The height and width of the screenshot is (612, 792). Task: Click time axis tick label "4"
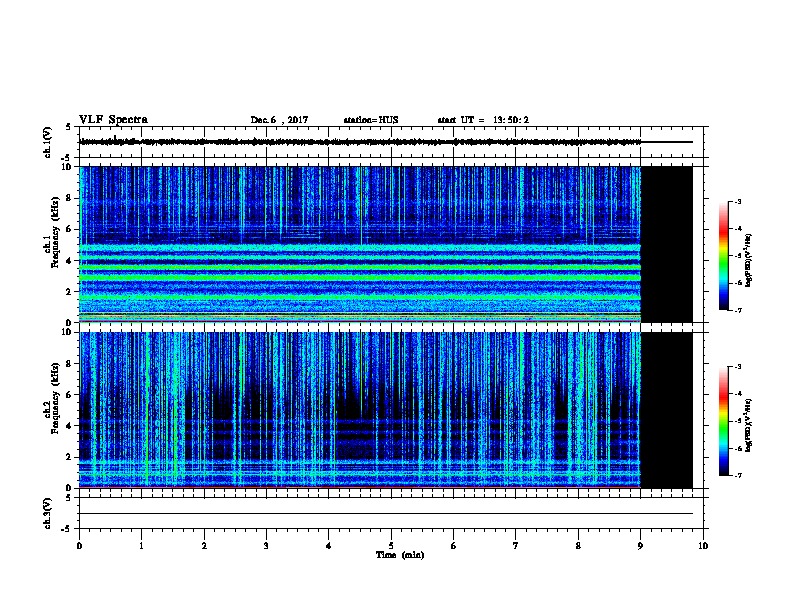tap(329, 545)
